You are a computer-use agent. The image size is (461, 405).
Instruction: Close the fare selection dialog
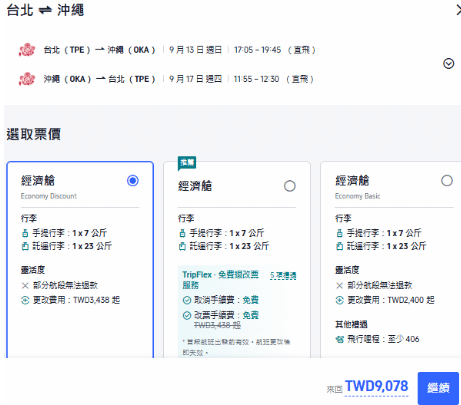pos(458,11)
